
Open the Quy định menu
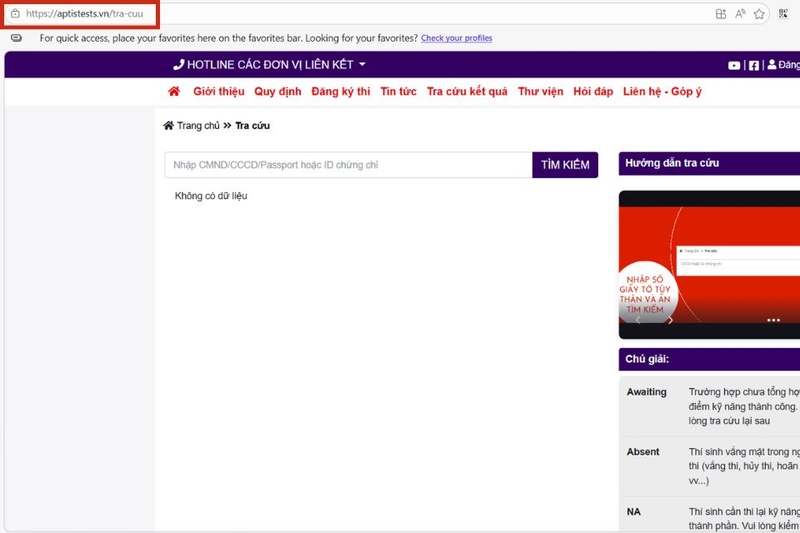point(278,91)
